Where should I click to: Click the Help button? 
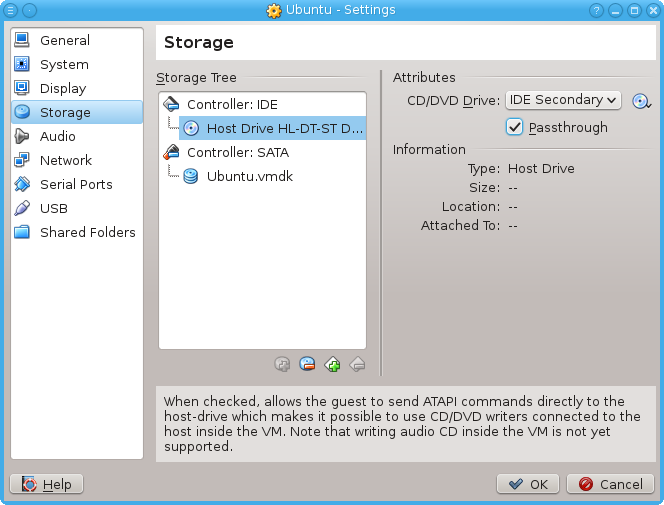[x=47, y=484]
